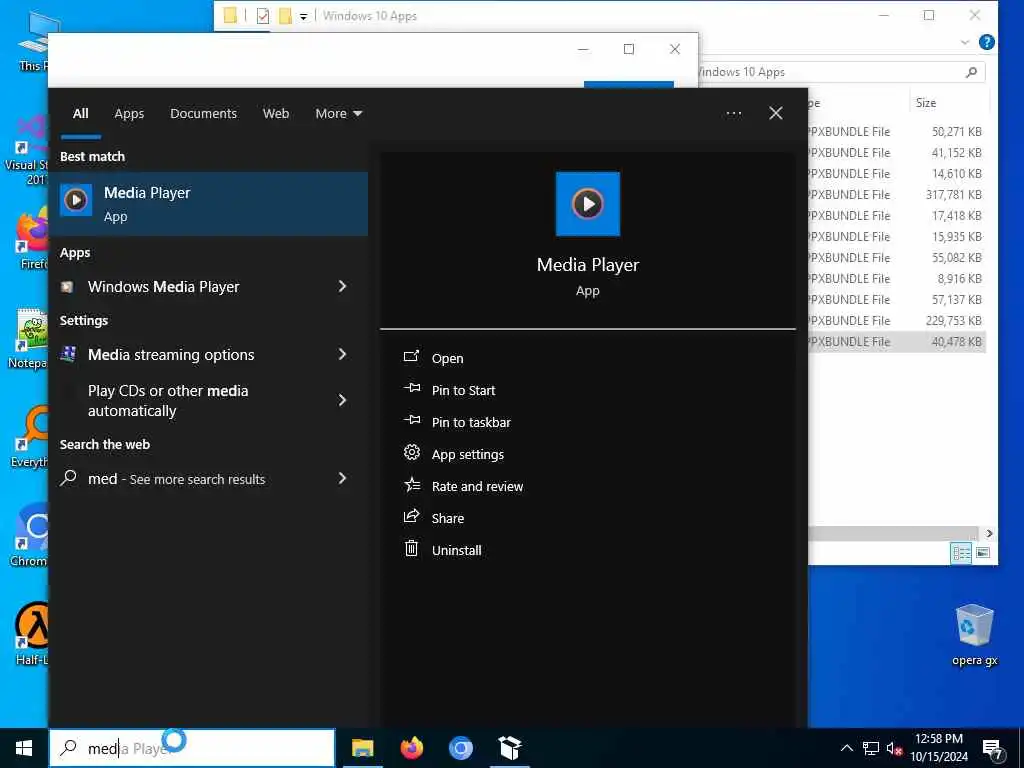Open File Explorer from taskbar
This screenshot has width=1024, height=768.
click(362, 748)
